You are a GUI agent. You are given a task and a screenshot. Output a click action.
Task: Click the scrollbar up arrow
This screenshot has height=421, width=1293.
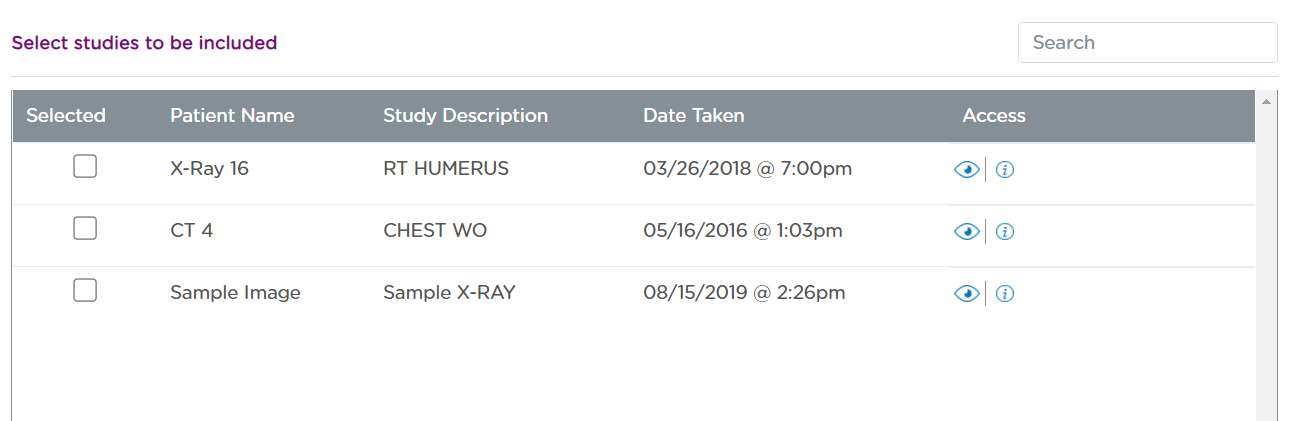[1266, 101]
